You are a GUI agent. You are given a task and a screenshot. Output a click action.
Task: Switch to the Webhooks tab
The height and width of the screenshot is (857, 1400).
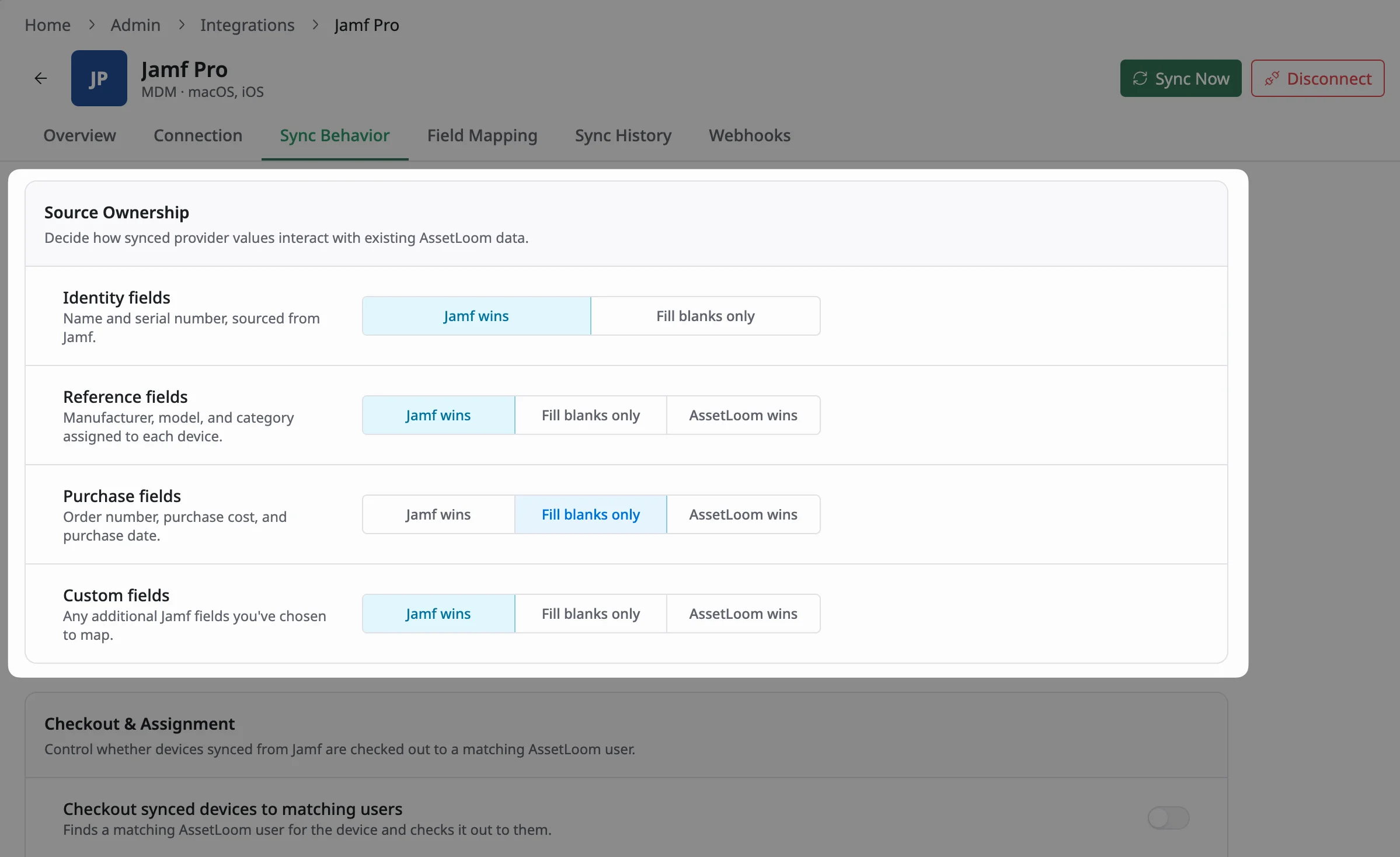[x=750, y=135]
